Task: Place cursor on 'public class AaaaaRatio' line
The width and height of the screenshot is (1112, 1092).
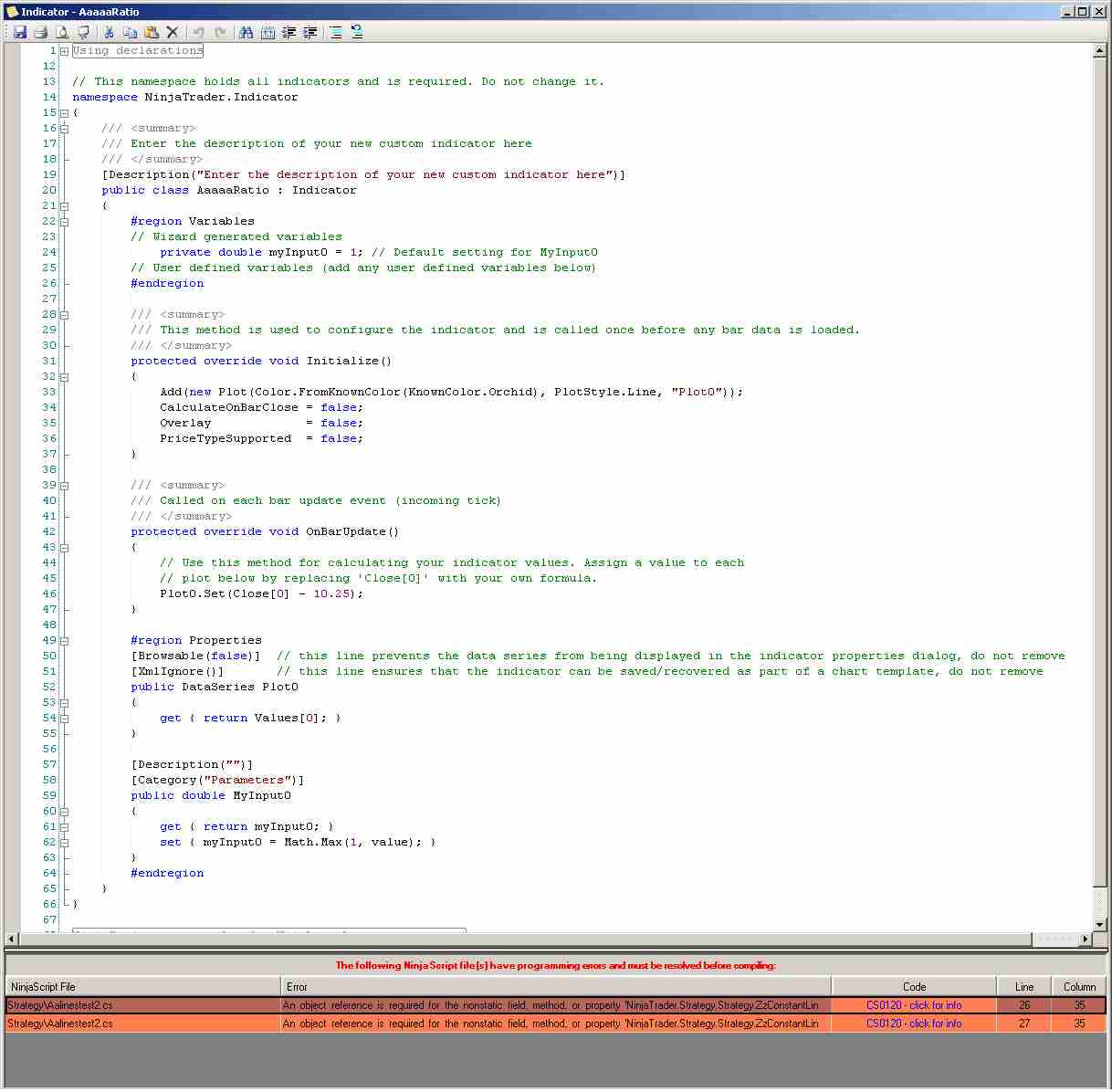Action: pos(229,190)
